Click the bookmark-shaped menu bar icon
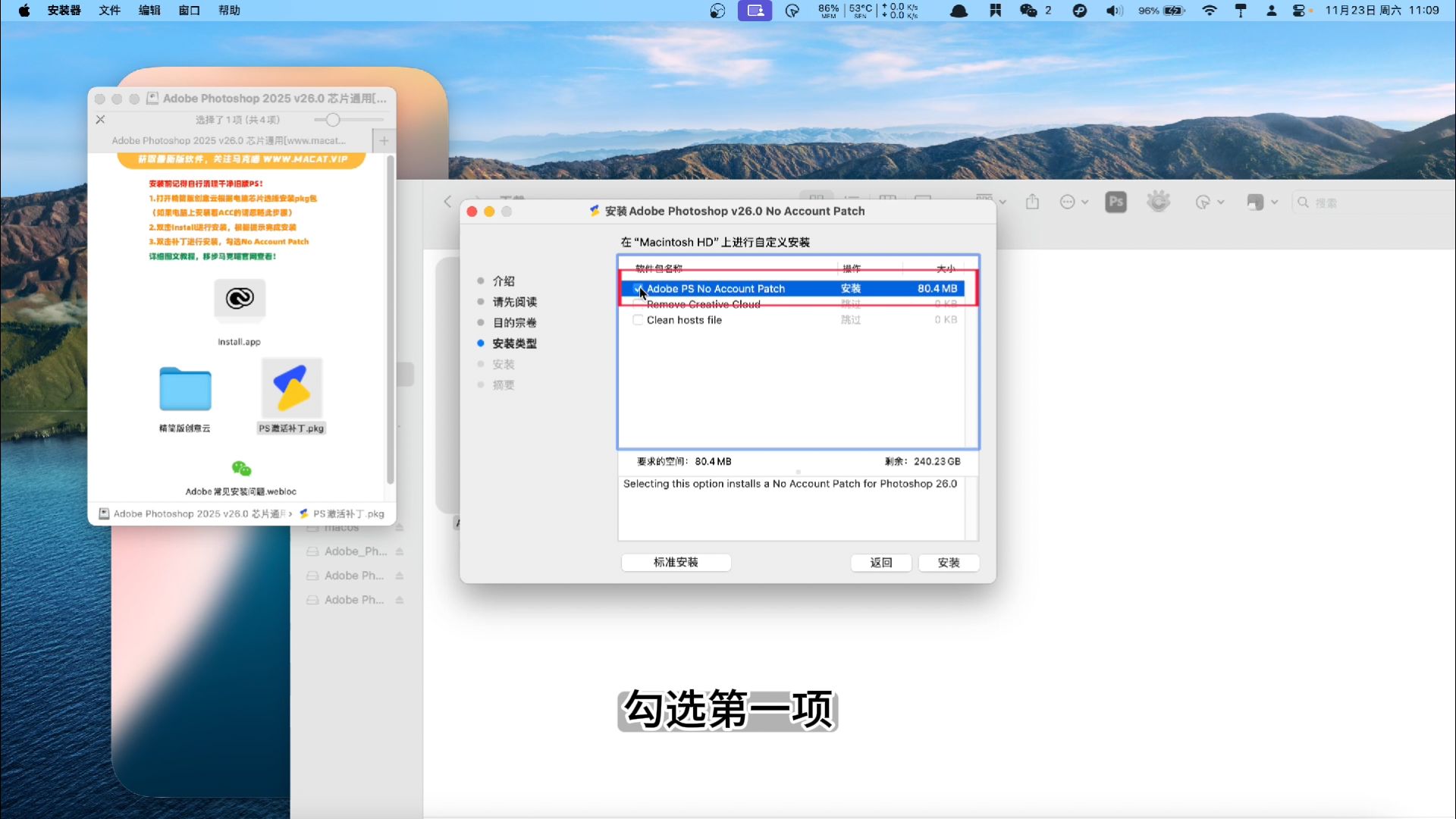Image resolution: width=1456 pixels, height=819 pixels. (x=995, y=11)
